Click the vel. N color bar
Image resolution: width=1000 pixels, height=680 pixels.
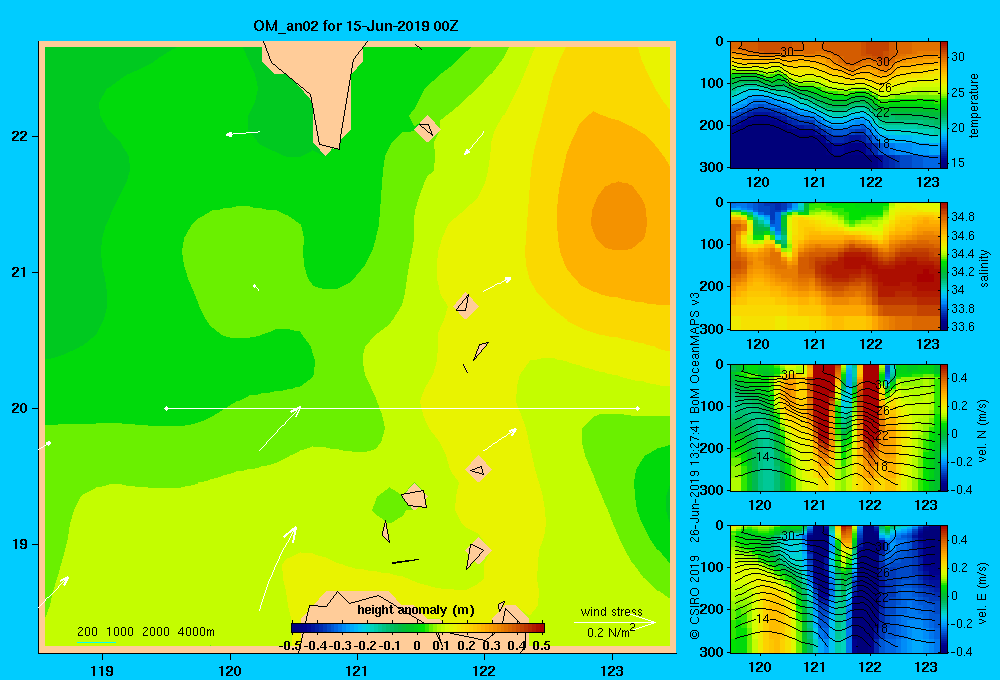(x=944, y=427)
